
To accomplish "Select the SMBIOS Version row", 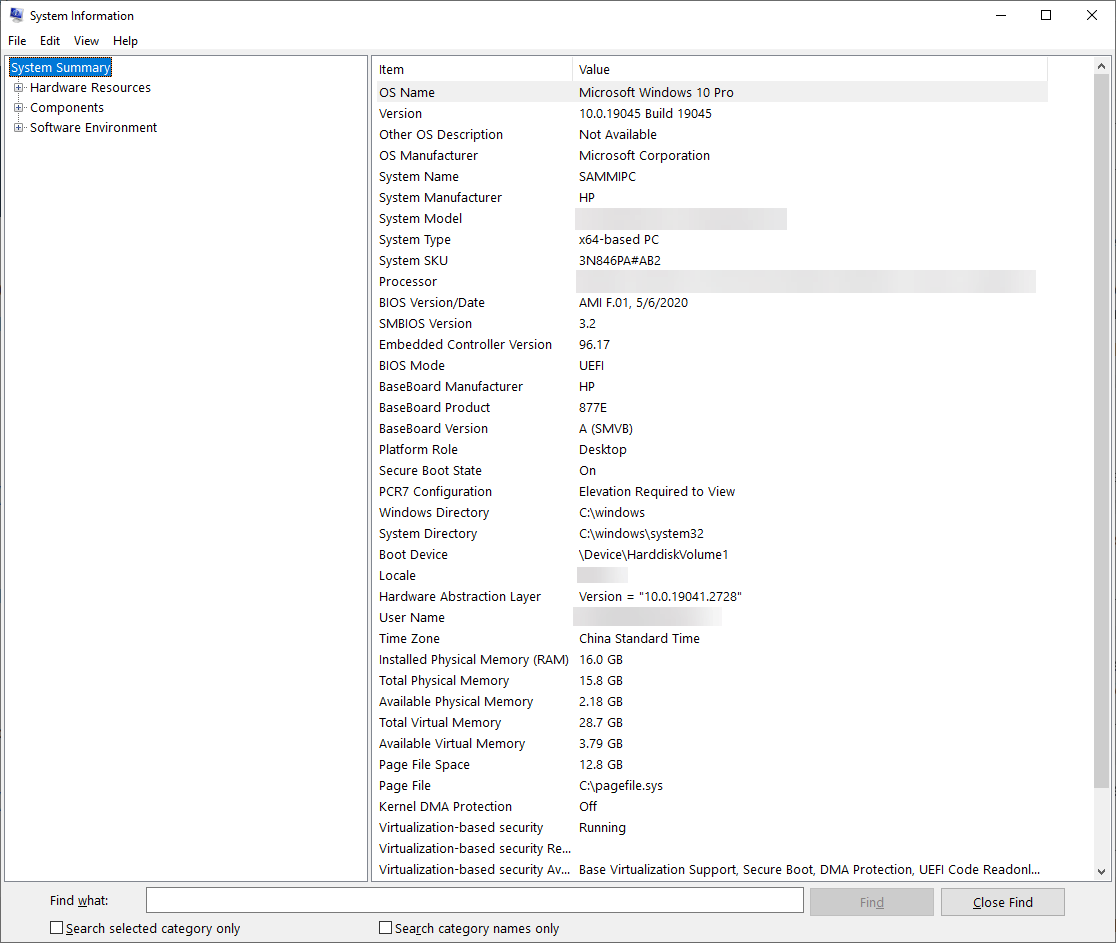I will click(712, 323).
